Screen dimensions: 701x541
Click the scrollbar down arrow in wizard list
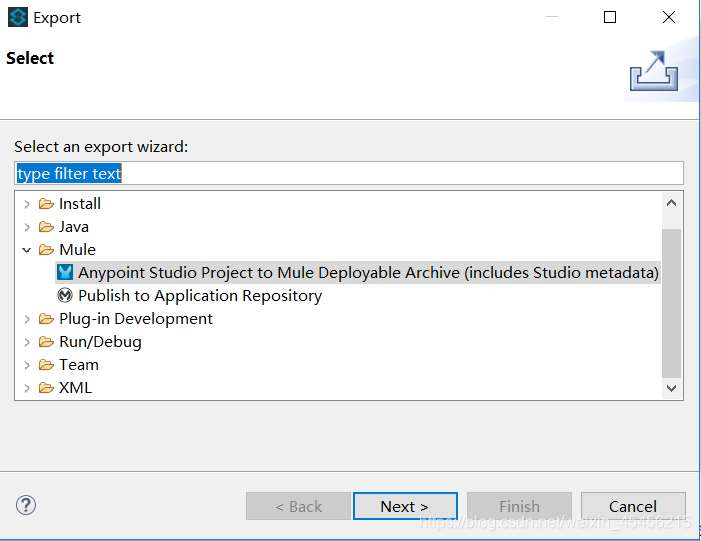671,388
